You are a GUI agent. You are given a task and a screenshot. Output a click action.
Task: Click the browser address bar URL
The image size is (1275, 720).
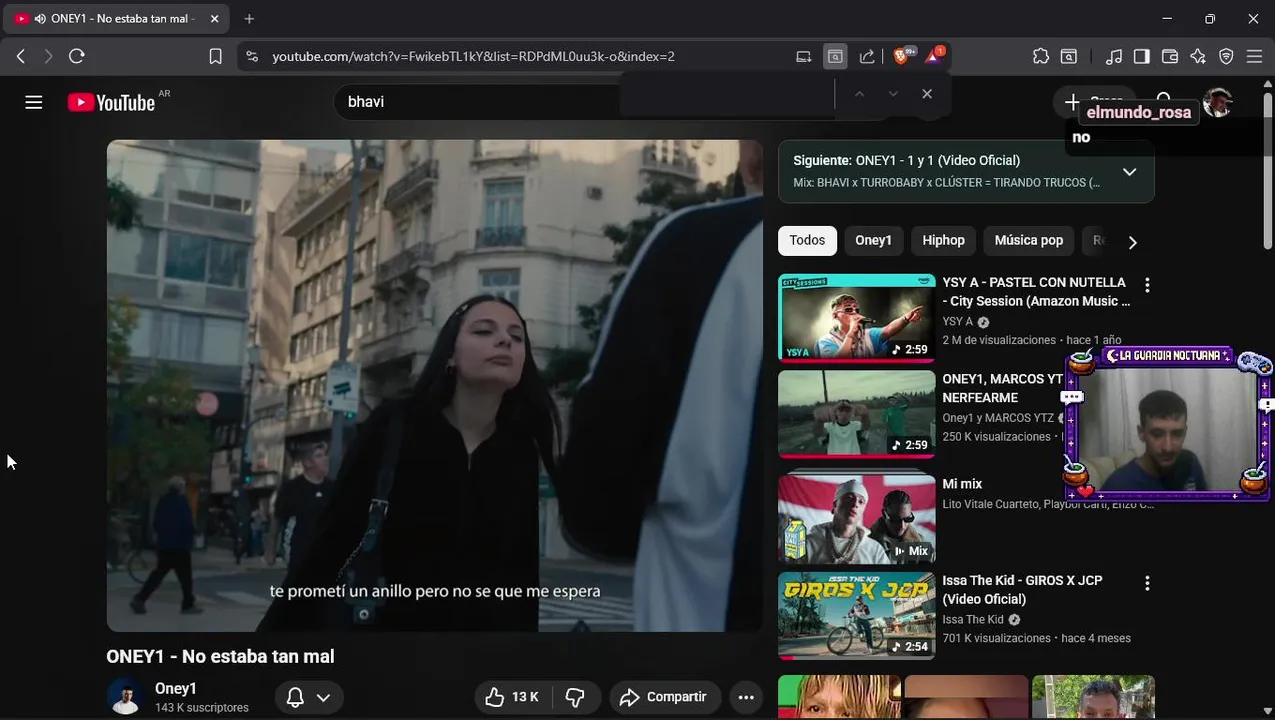tap(473, 57)
